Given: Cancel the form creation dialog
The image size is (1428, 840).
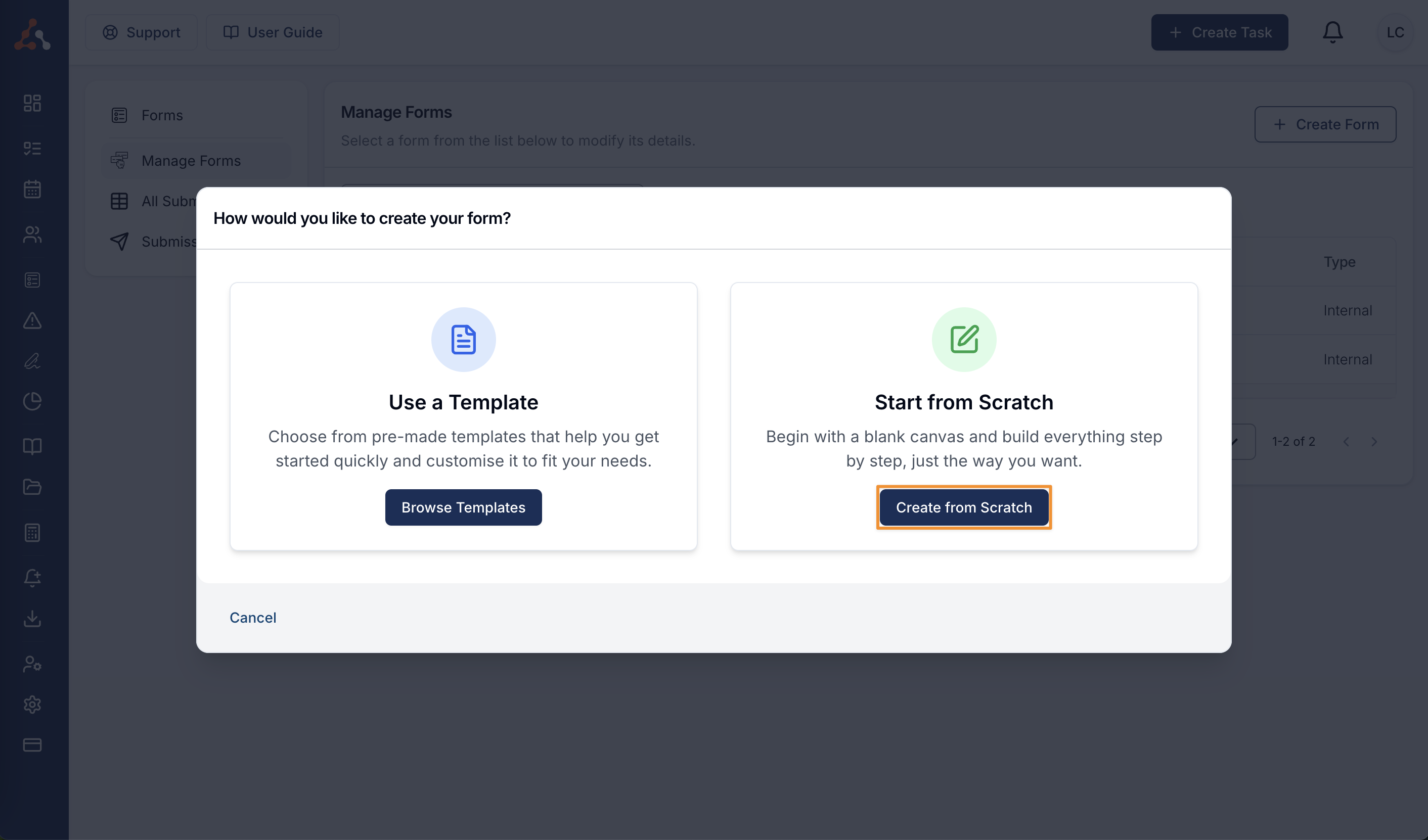Looking at the screenshot, I should pyautogui.click(x=253, y=618).
